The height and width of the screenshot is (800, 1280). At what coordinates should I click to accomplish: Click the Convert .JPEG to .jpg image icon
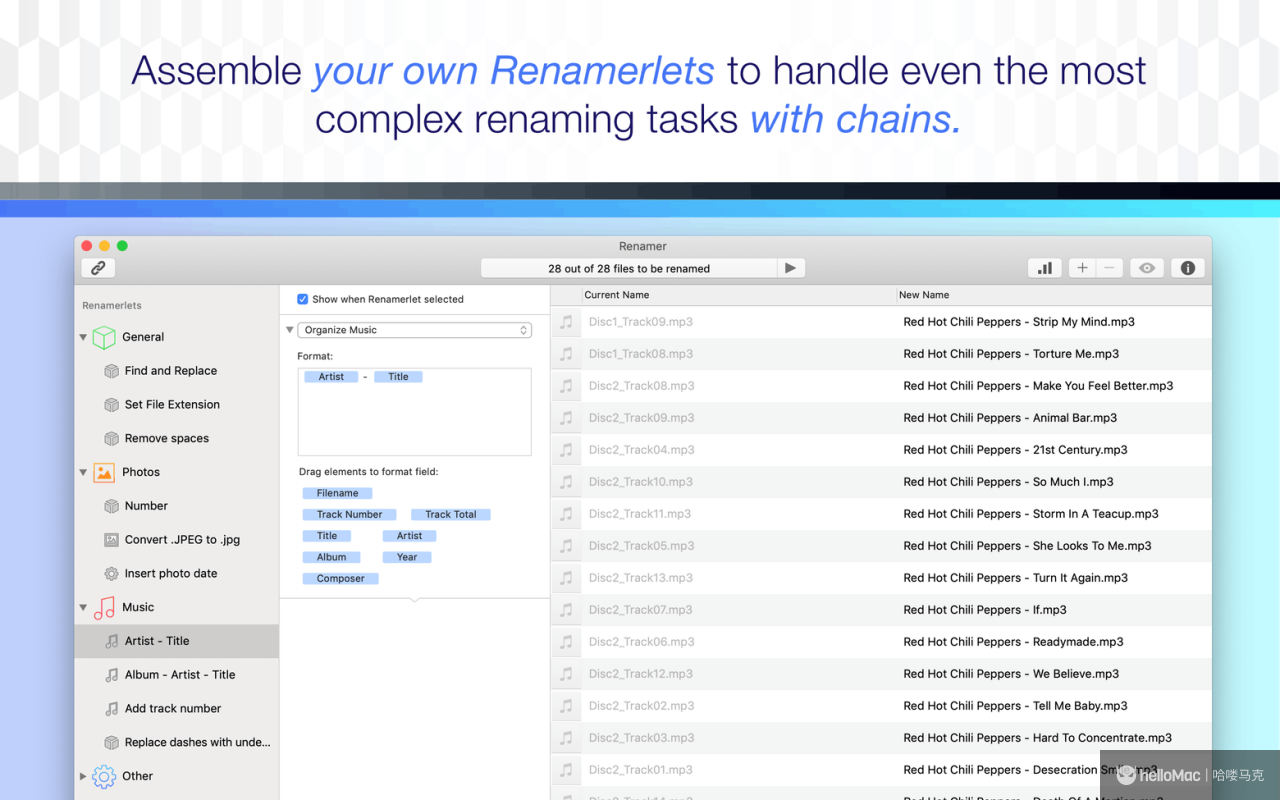(x=112, y=540)
